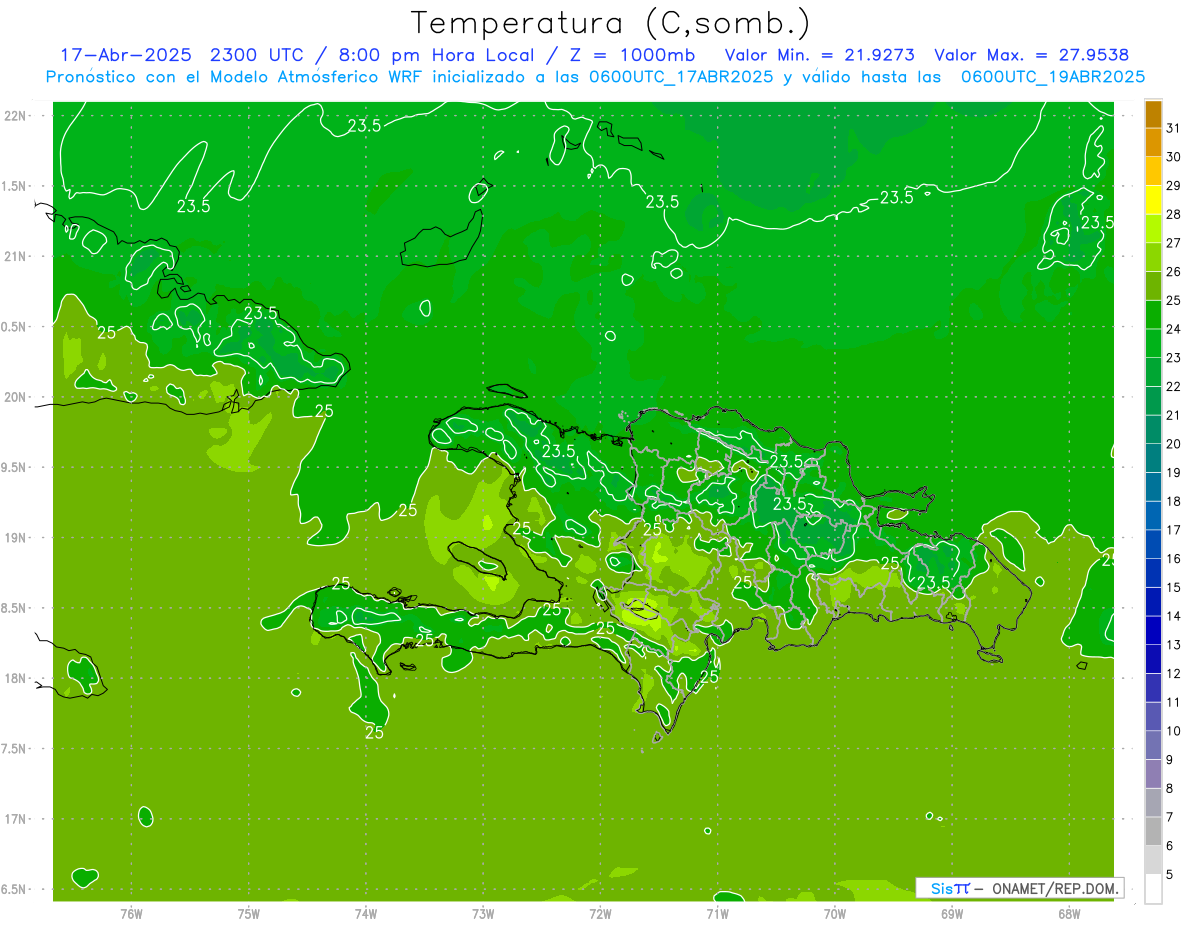The height and width of the screenshot is (927, 1200).
Task: Click the '5' value on the color scale
Action: (x=1169, y=874)
